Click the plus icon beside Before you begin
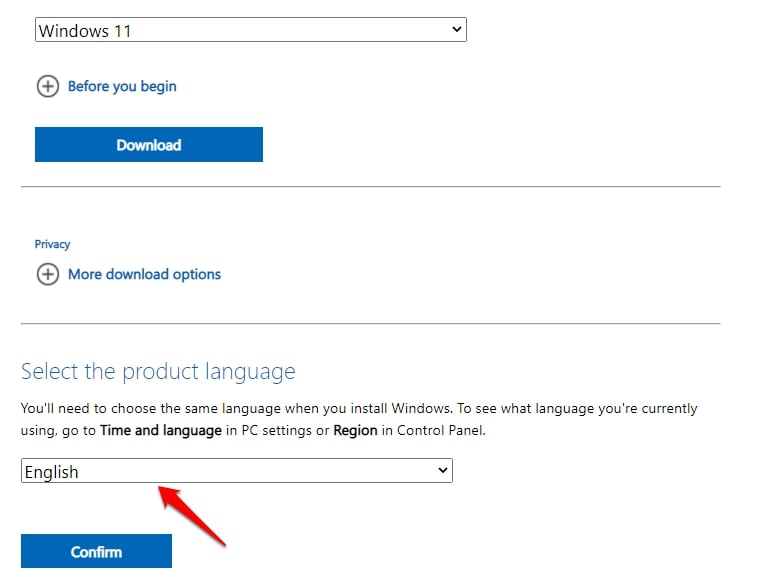 48,87
